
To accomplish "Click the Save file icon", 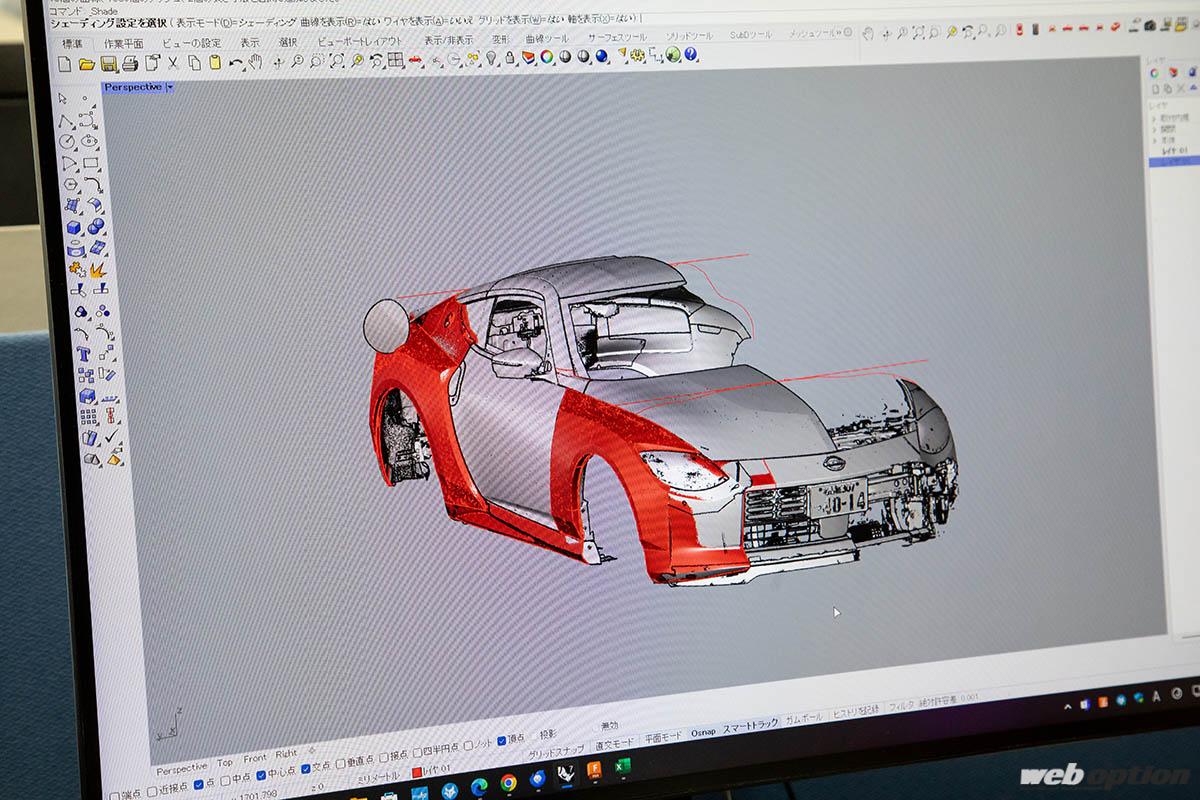I will pos(107,64).
